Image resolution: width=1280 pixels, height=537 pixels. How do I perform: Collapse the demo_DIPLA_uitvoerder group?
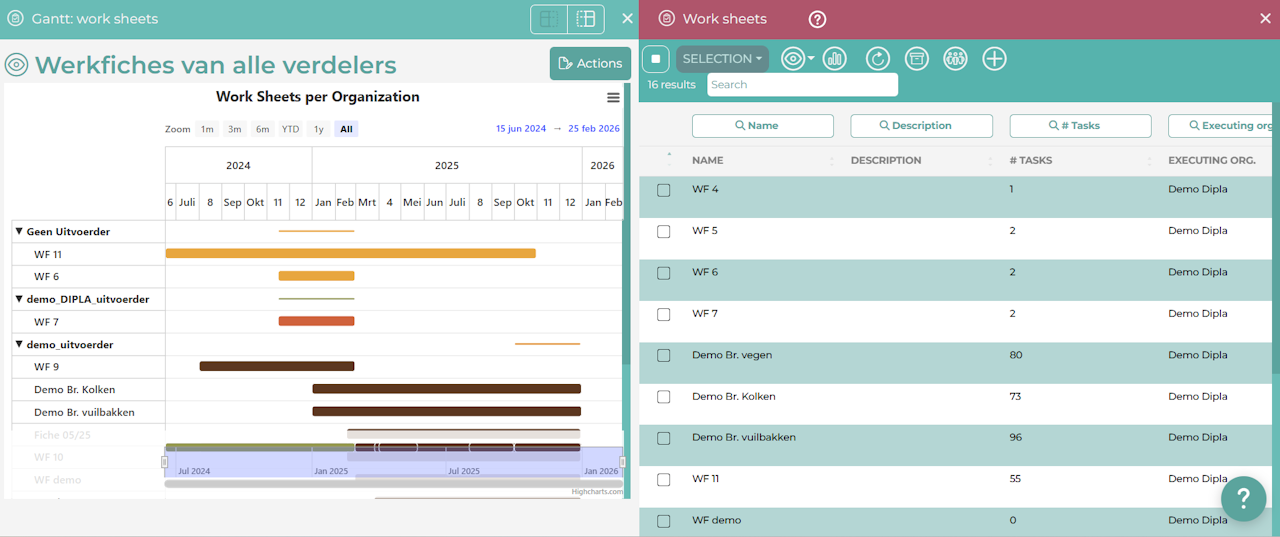click(x=19, y=299)
